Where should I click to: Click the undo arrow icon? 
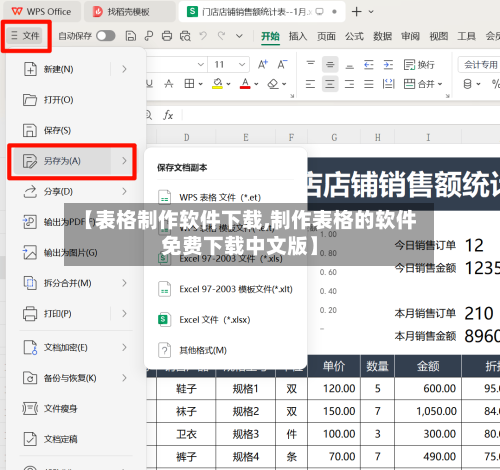(203, 35)
